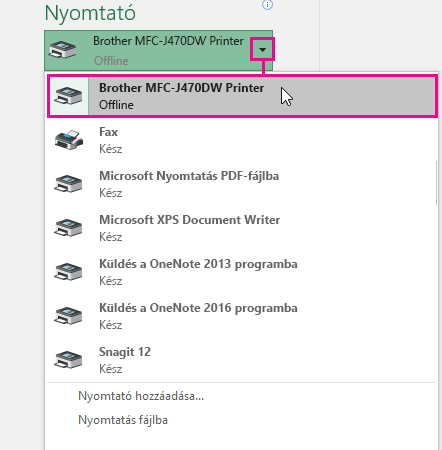The width and height of the screenshot is (442, 450).
Task: Click the info icon beside Nyomtató heading
Action: [x=267, y=4]
